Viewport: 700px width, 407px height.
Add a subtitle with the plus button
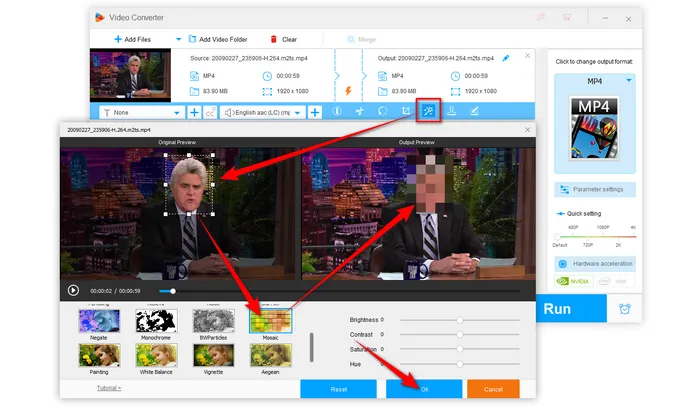click(x=194, y=112)
